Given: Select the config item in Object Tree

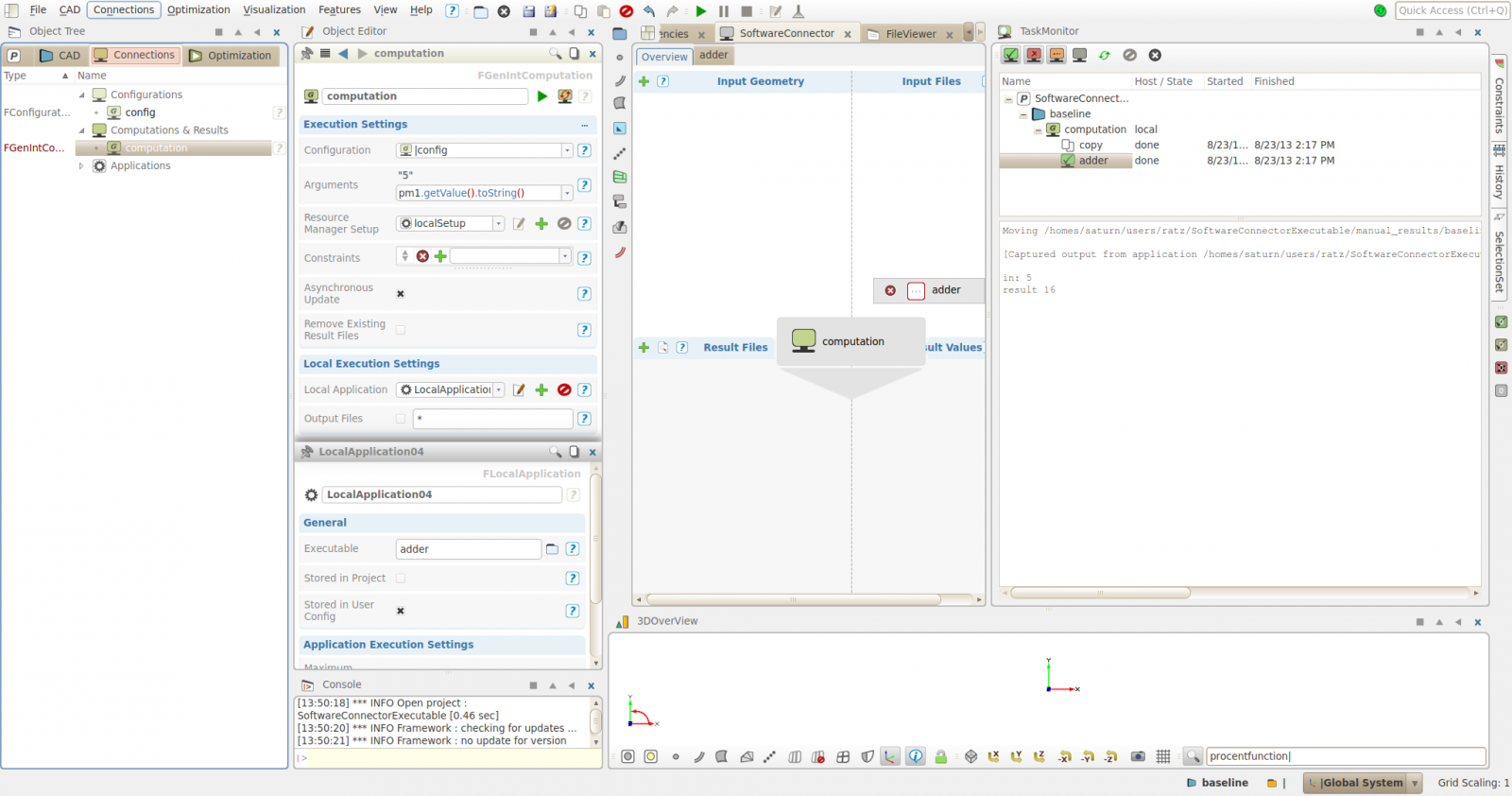Looking at the screenshot, I should (x=140, y=112).
